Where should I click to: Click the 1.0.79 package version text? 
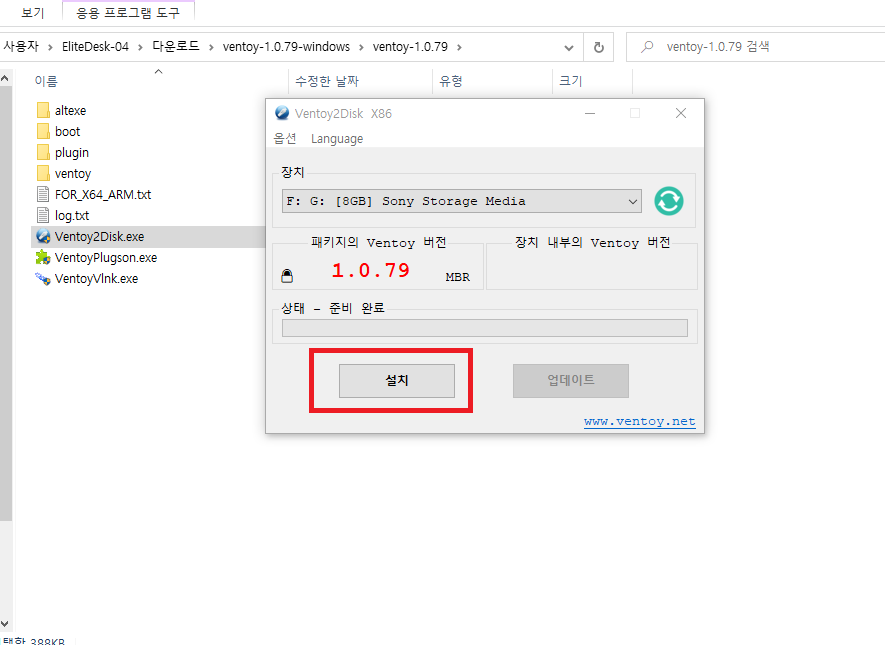pos(371,270)
